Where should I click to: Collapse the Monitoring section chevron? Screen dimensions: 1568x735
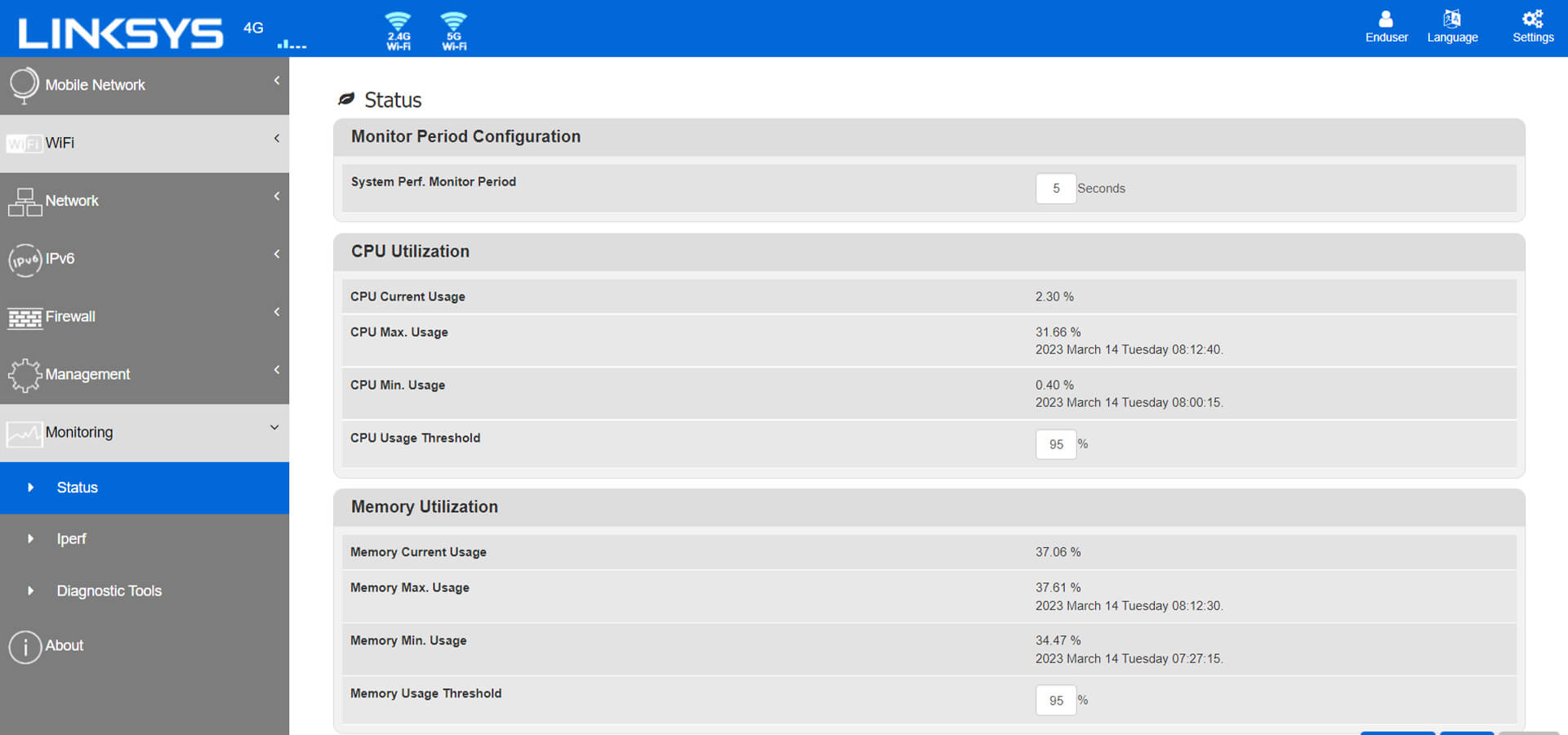point(274,428)
